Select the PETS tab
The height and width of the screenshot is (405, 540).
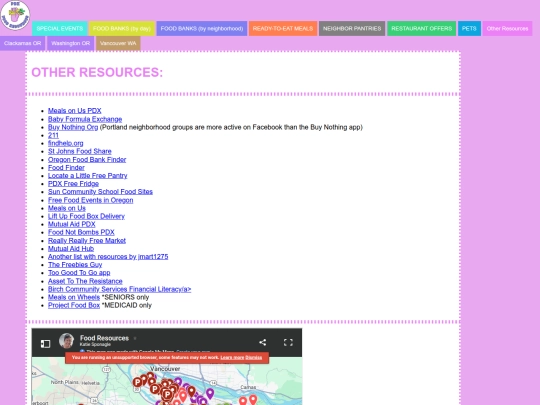[x=469, y=29]
